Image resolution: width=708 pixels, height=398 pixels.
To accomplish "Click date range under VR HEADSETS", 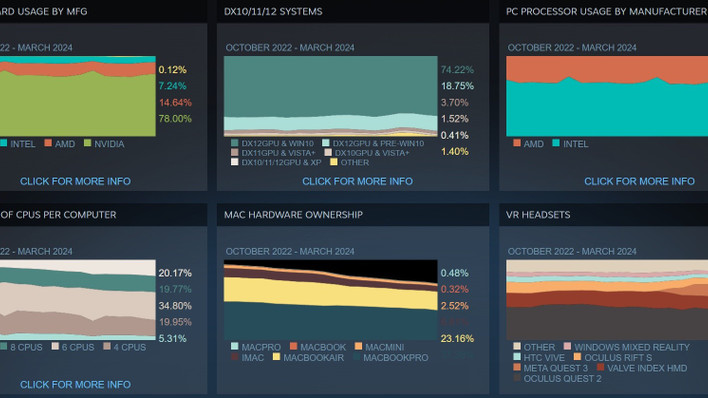I will [572, 251].
